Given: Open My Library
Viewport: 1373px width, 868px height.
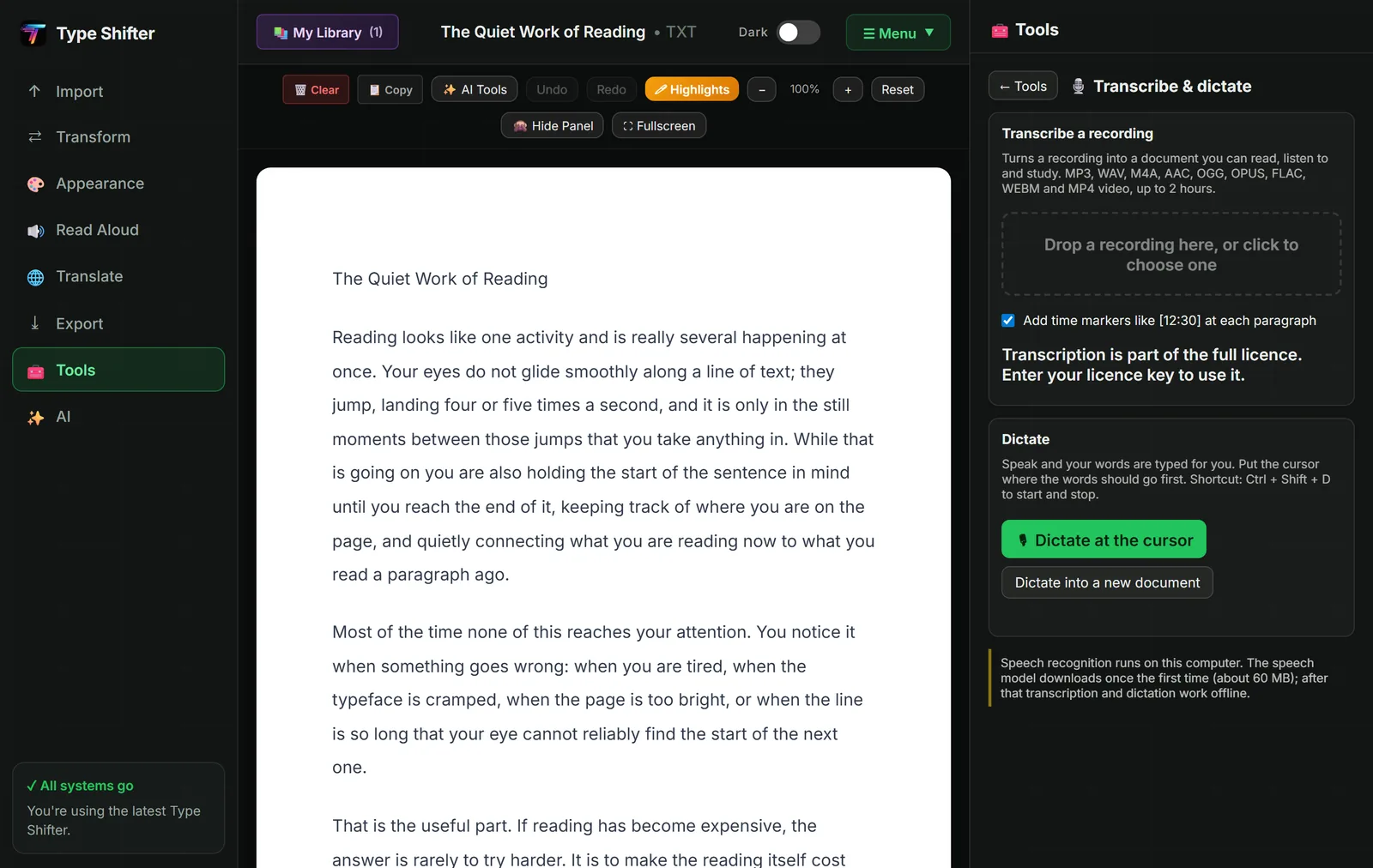Looking at the screenshot, I should [328, 33].
